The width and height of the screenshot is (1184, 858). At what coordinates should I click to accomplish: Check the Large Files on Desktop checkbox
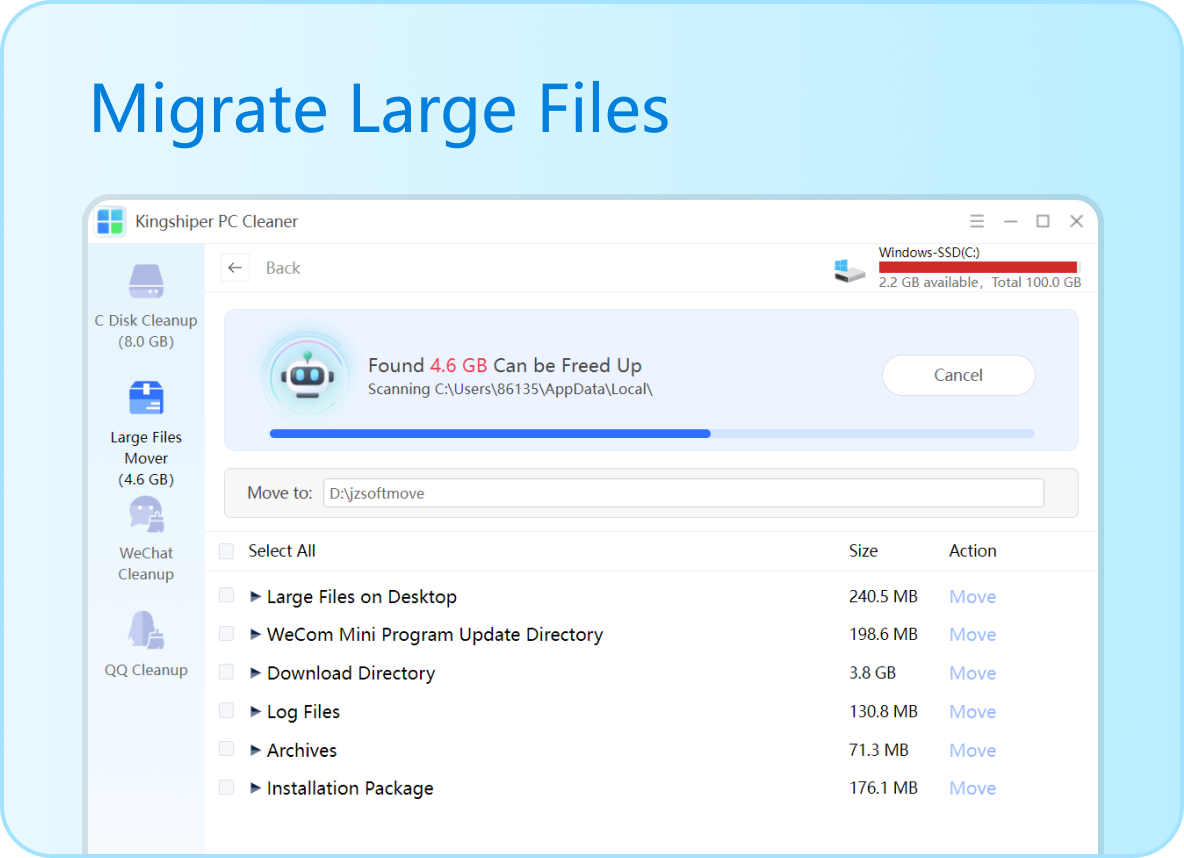(x=227, y=595)
